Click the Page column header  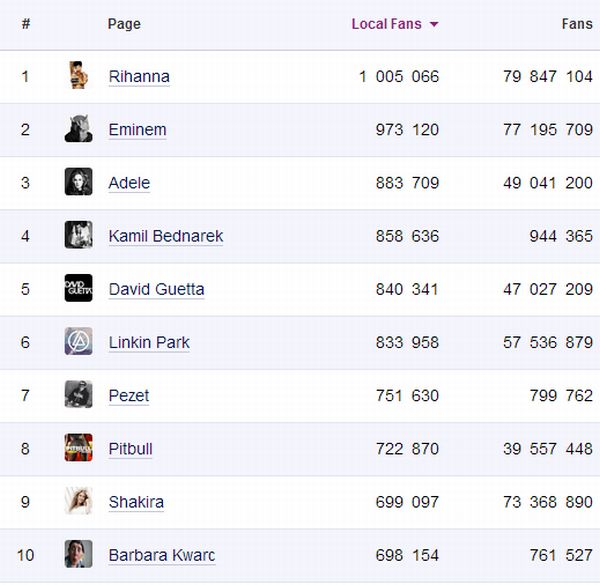[x=124, y=24]
